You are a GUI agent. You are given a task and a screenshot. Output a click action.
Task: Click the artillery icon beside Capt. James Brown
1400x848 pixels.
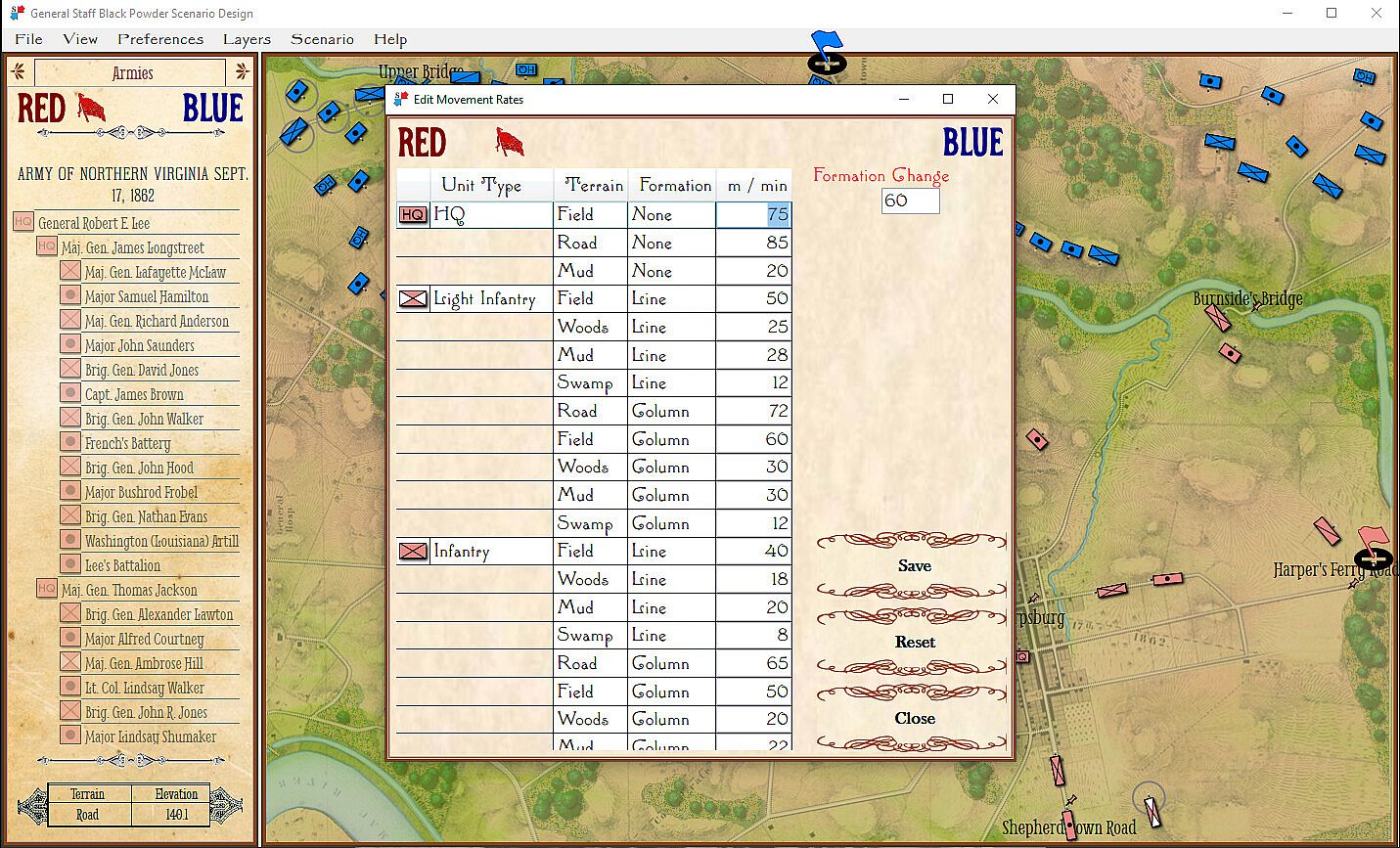tap(70, 393)
